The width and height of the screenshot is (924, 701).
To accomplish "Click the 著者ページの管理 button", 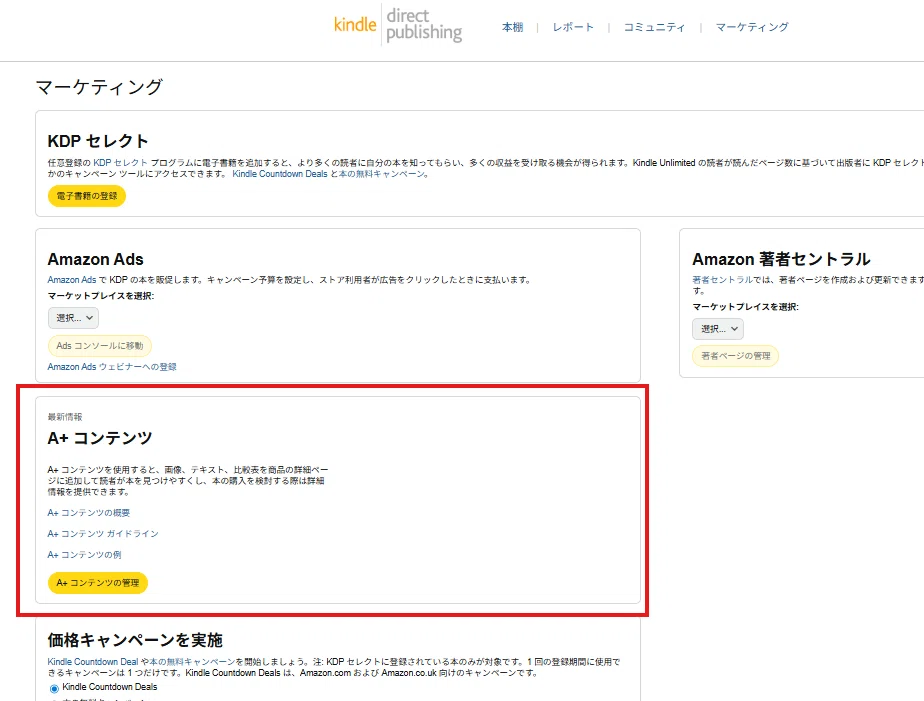I will tap(735, 356).
